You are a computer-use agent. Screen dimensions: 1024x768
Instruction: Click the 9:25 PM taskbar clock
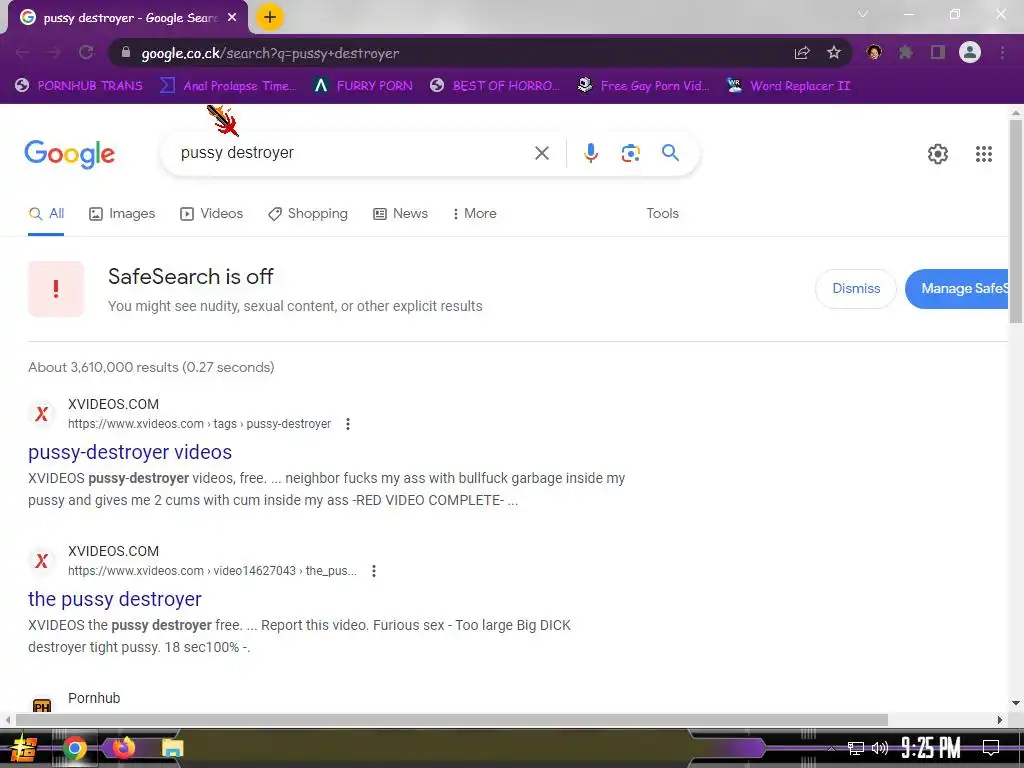931,747
